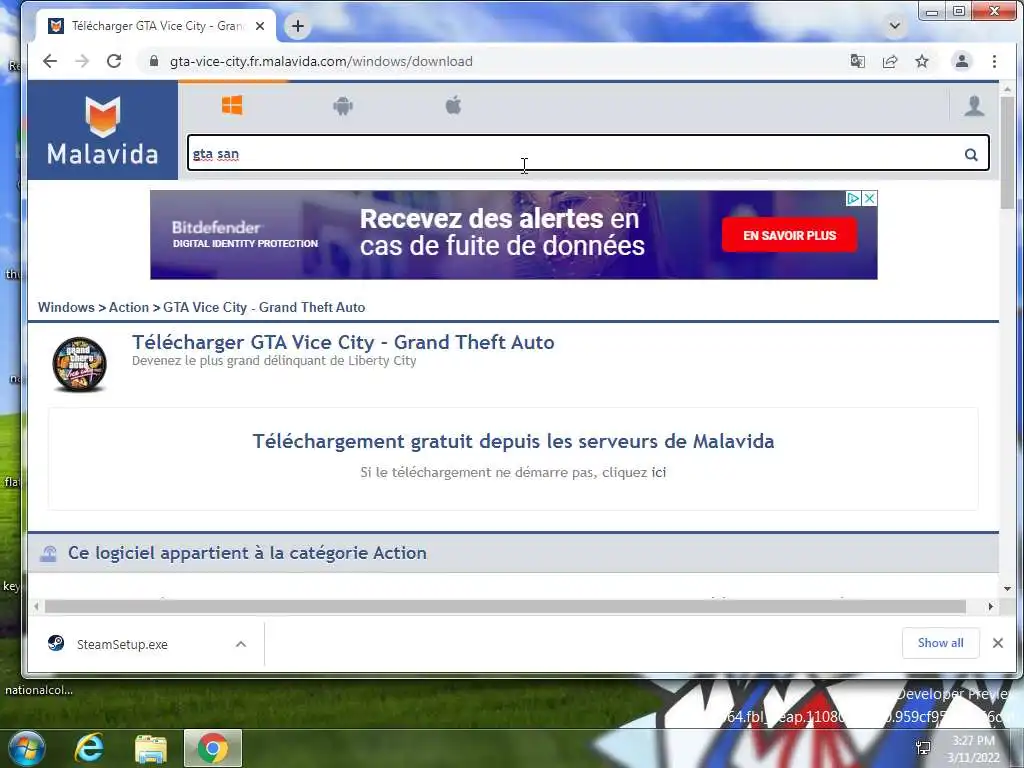Expand the tab search dropdown arrow
Screen dimensions: 1024x768
point(895,26)
